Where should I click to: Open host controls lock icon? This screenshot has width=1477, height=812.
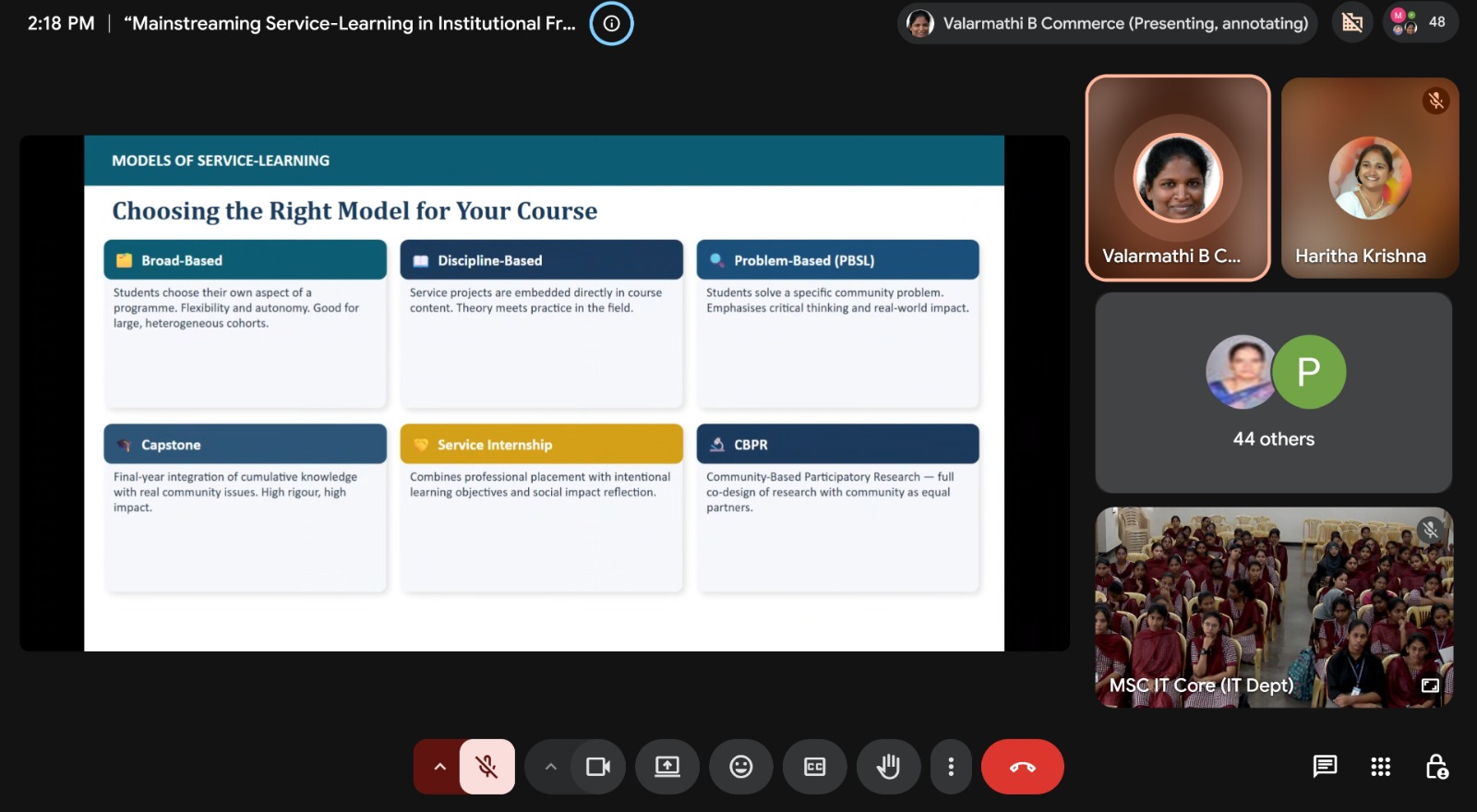(x=1437, y=767)
